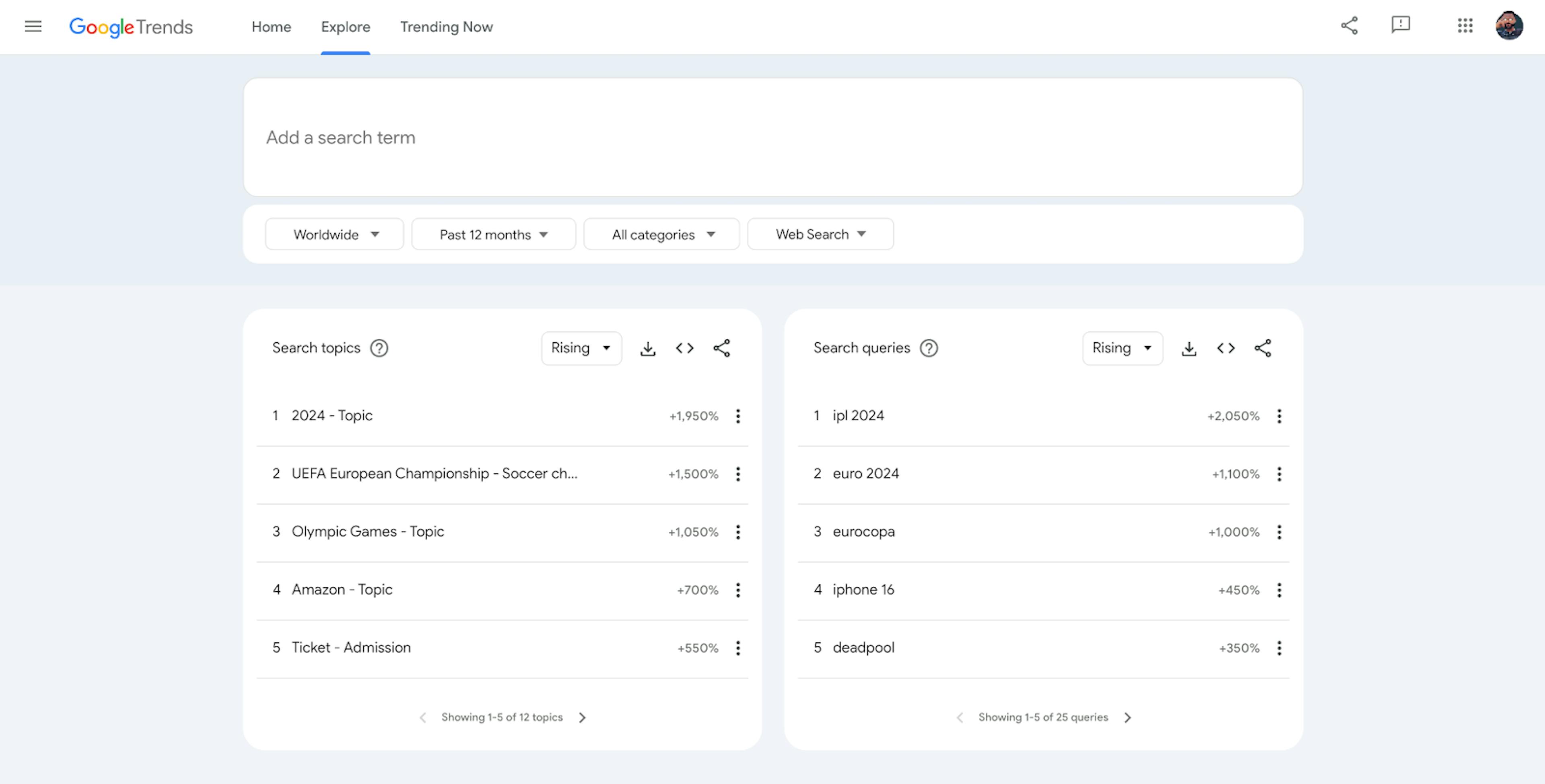The width and height of the screenshot is (1545, 784).
Task: Click the download icon on Search topics
Action: click(x=648, y=347)
